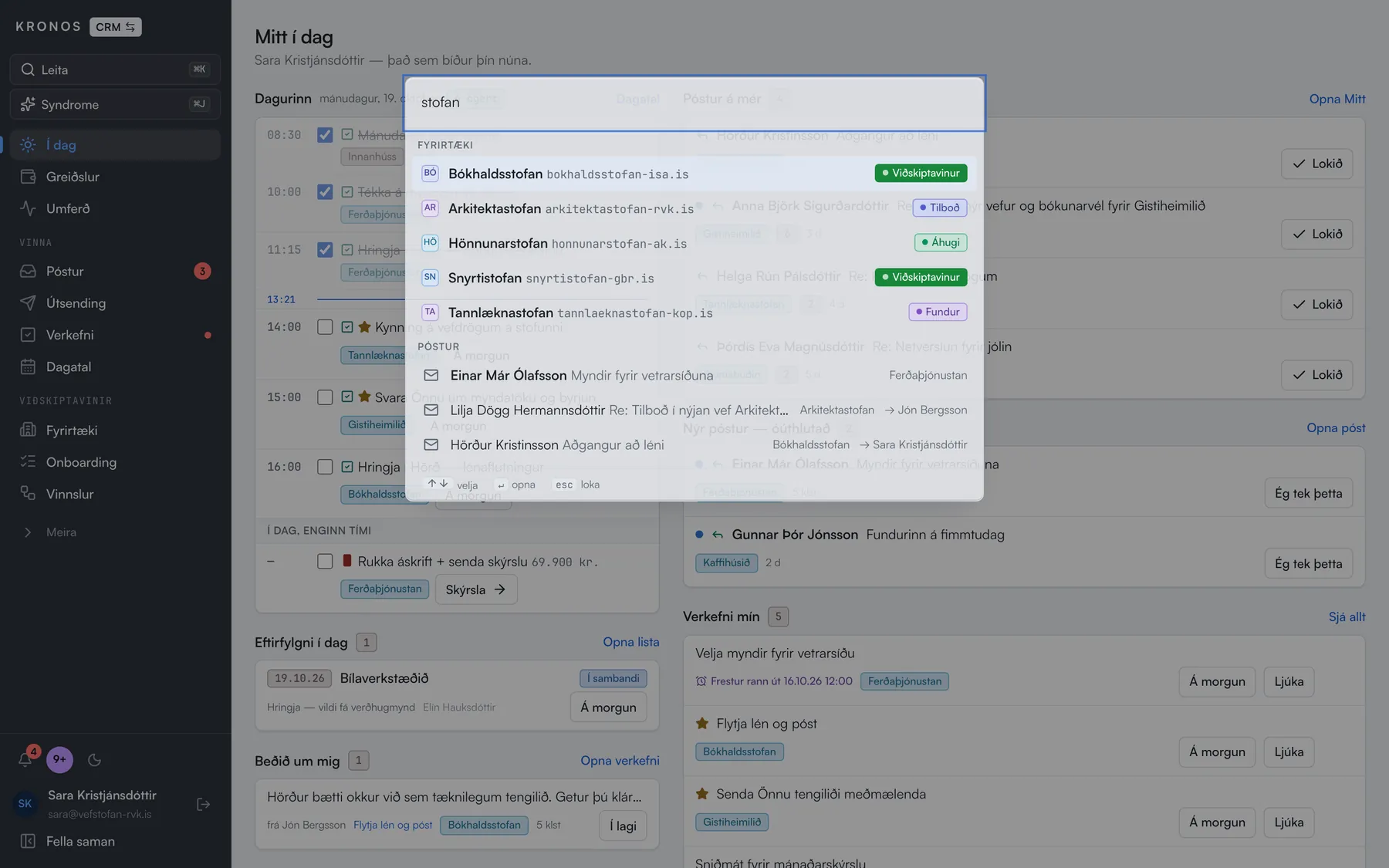
Task: Click Opna Mitt link
Action: 1337,99
